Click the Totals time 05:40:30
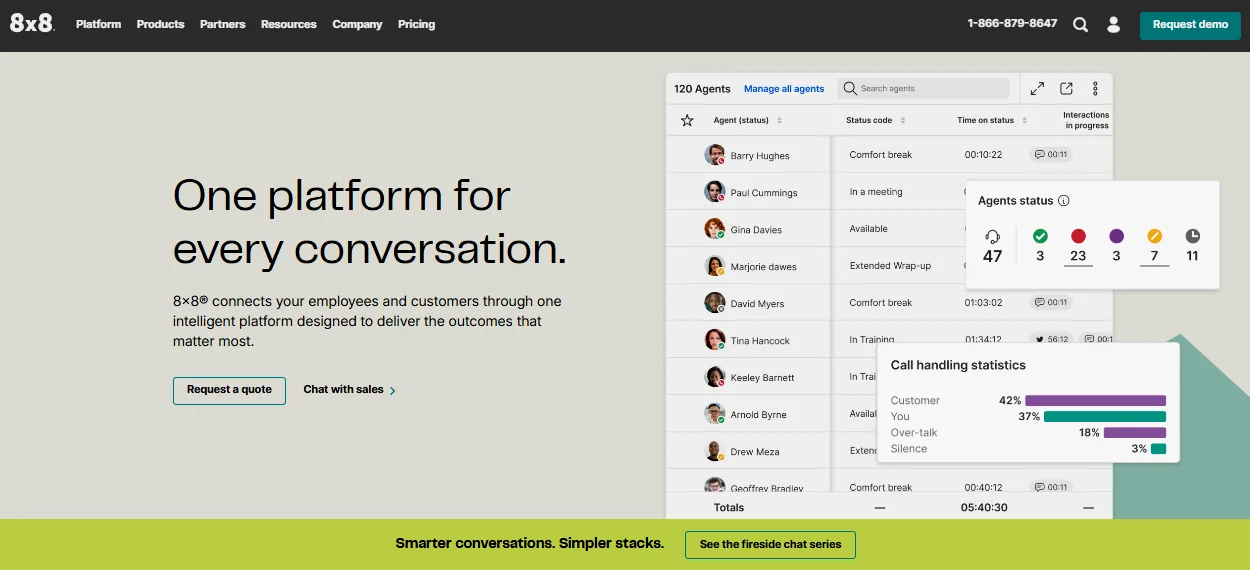 click(x=984, y=507)
